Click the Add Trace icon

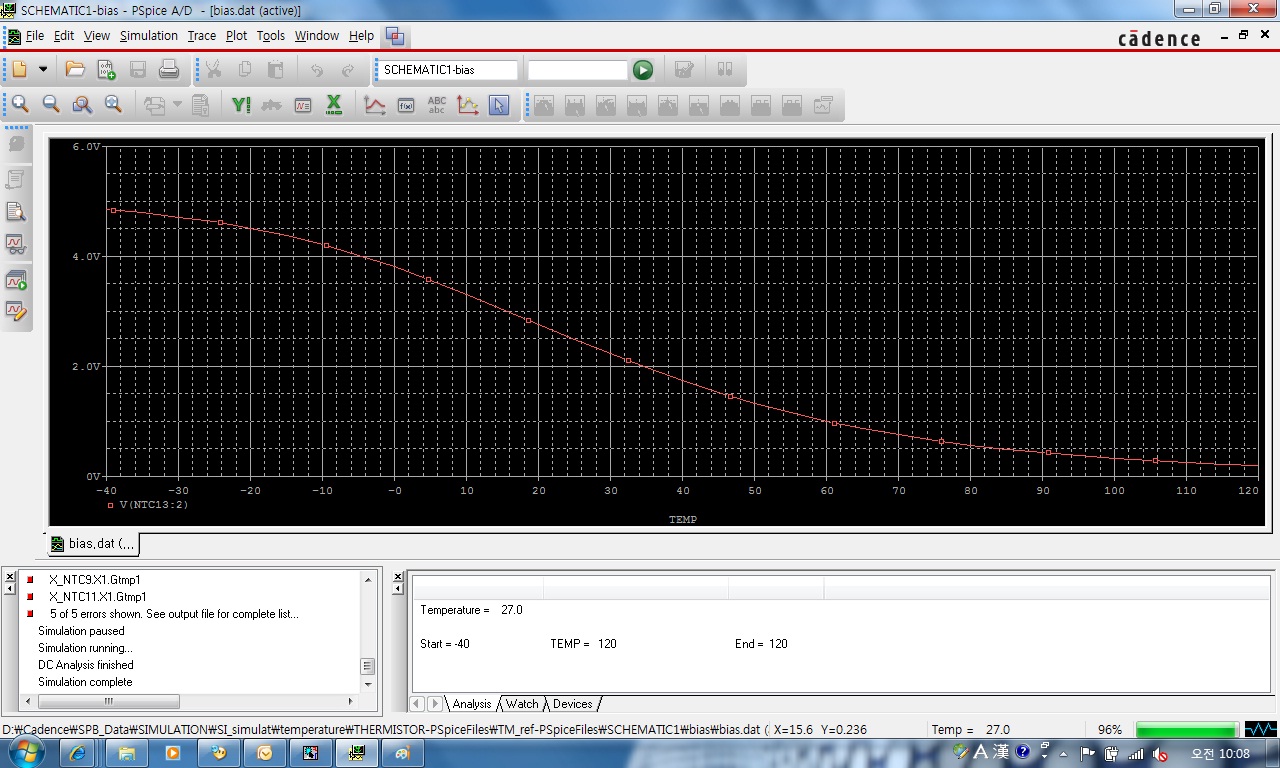pyautogui.click(x=375, y=104)
